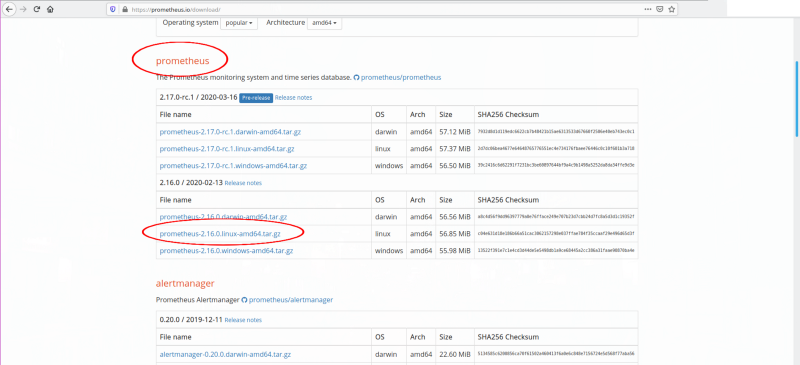800x365 pixels.
Task: Select the 56.50 MiB size cell
Action: point(455,166)
